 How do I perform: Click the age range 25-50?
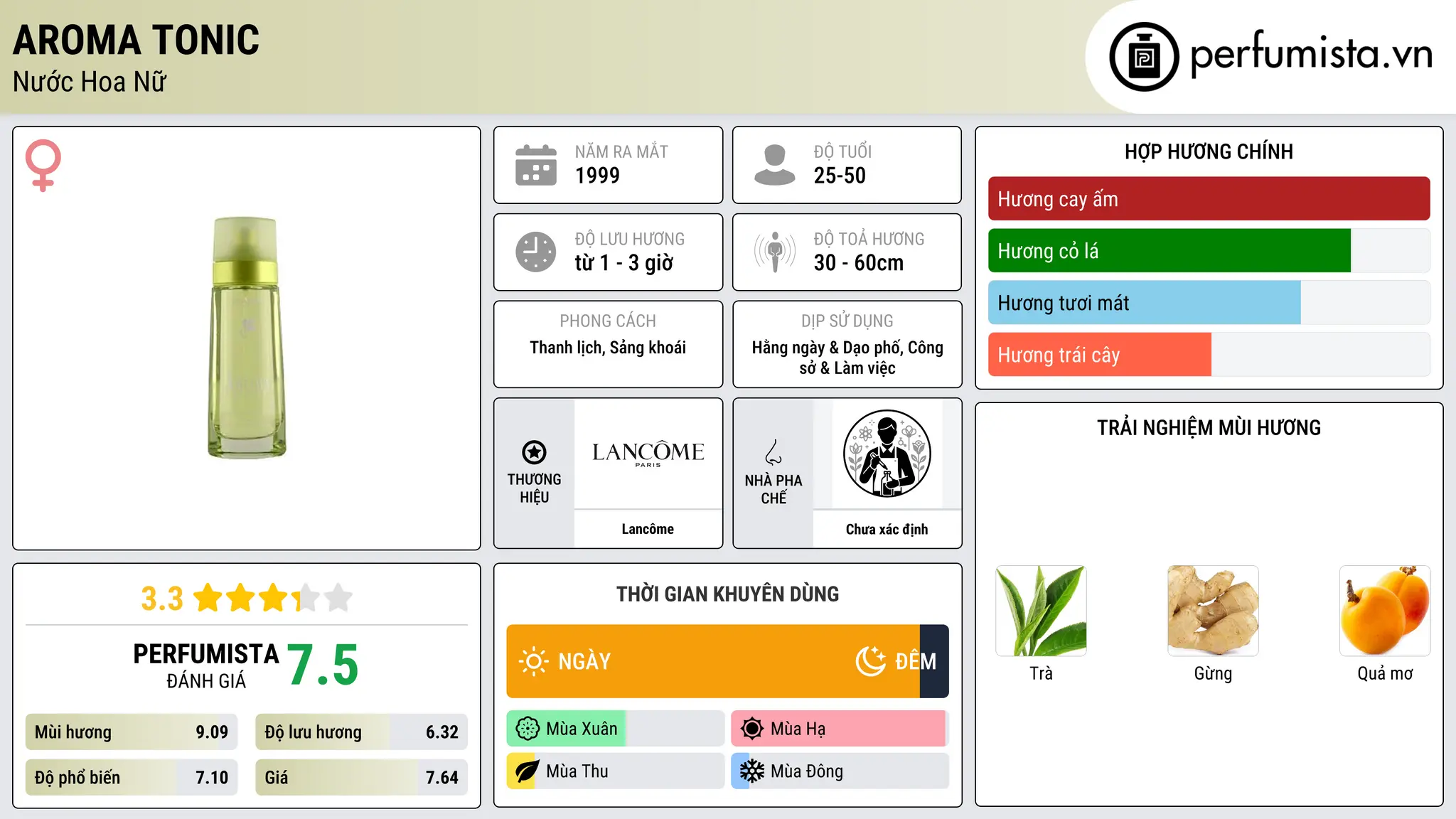click(840, 176)
